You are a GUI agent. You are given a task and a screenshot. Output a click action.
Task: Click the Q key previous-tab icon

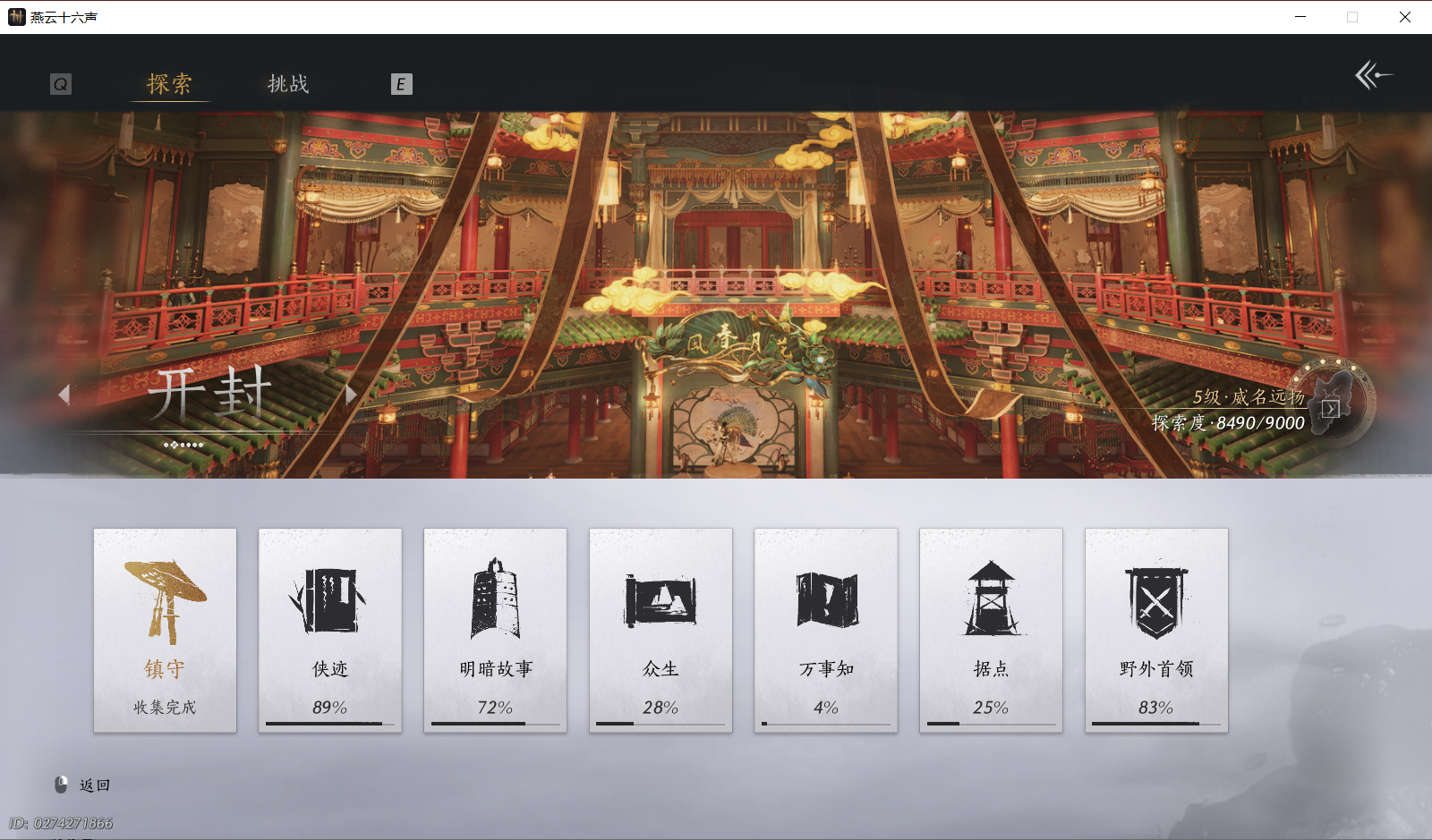click(x=61, y=84)
